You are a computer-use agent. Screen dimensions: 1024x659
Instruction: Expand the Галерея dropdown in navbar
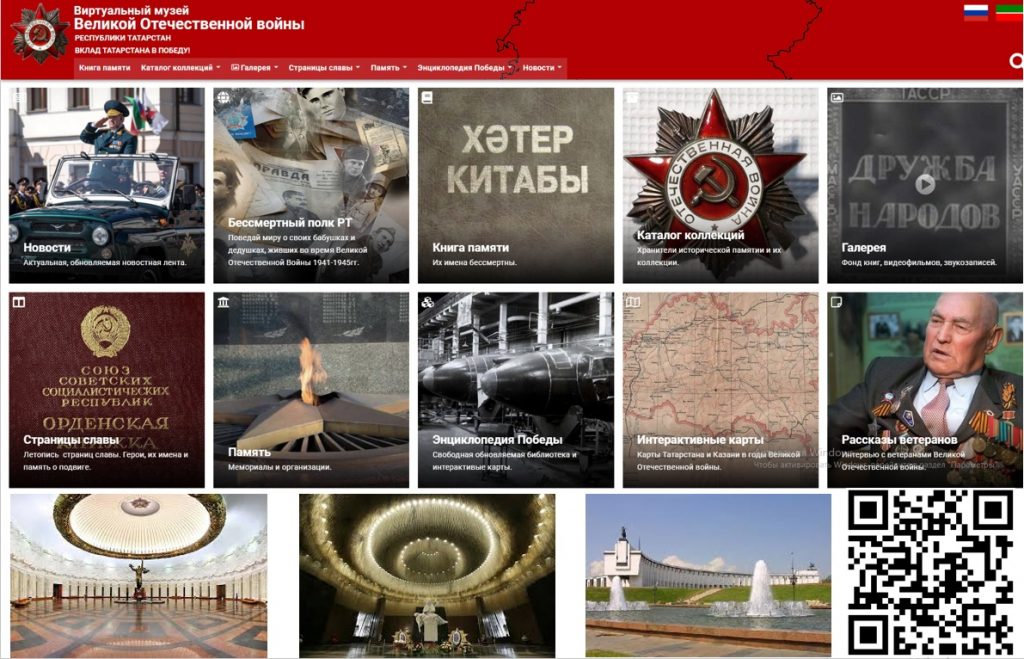(x=255, y=68)
